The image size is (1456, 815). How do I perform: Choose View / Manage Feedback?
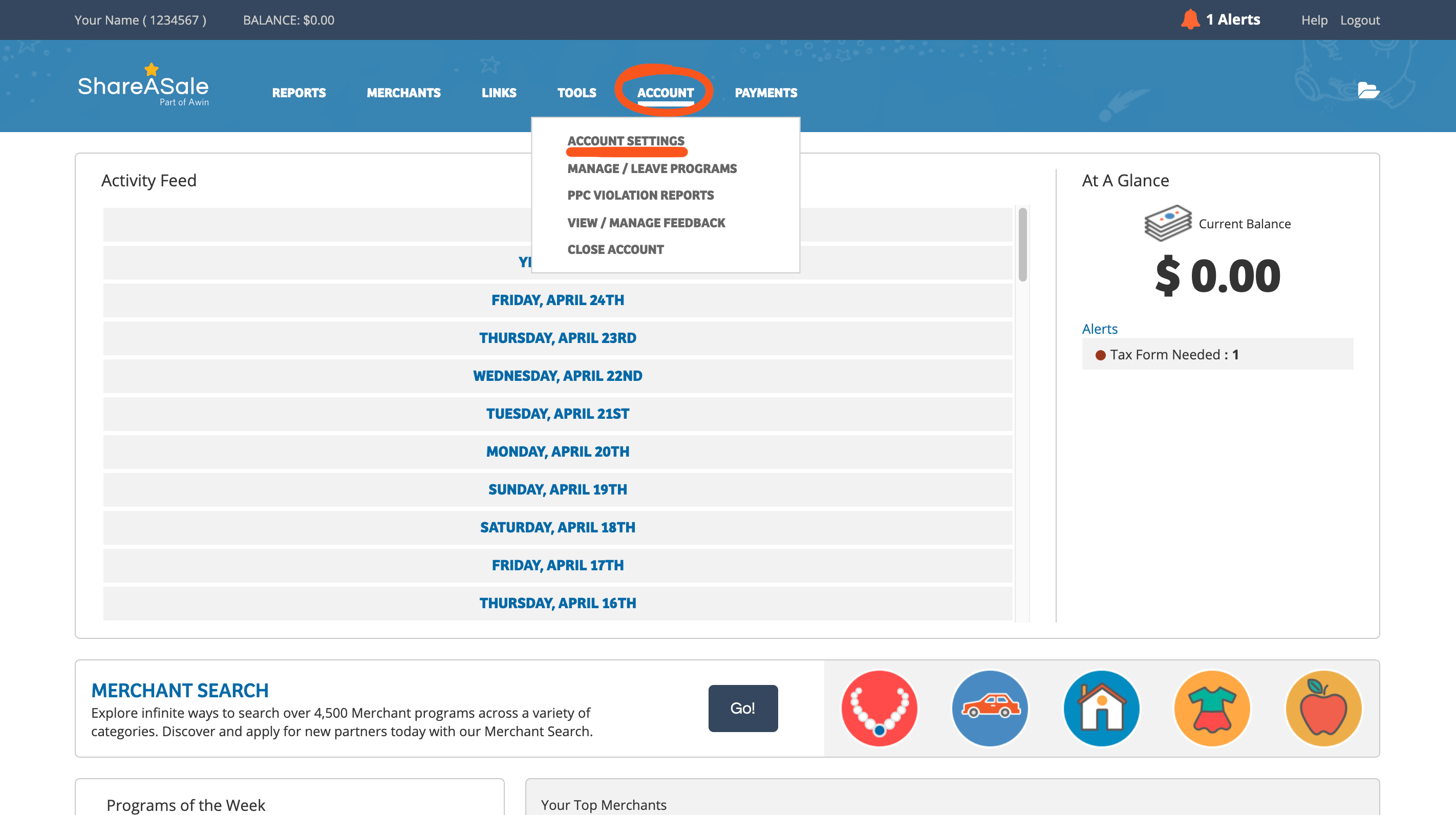click(646, 223)
